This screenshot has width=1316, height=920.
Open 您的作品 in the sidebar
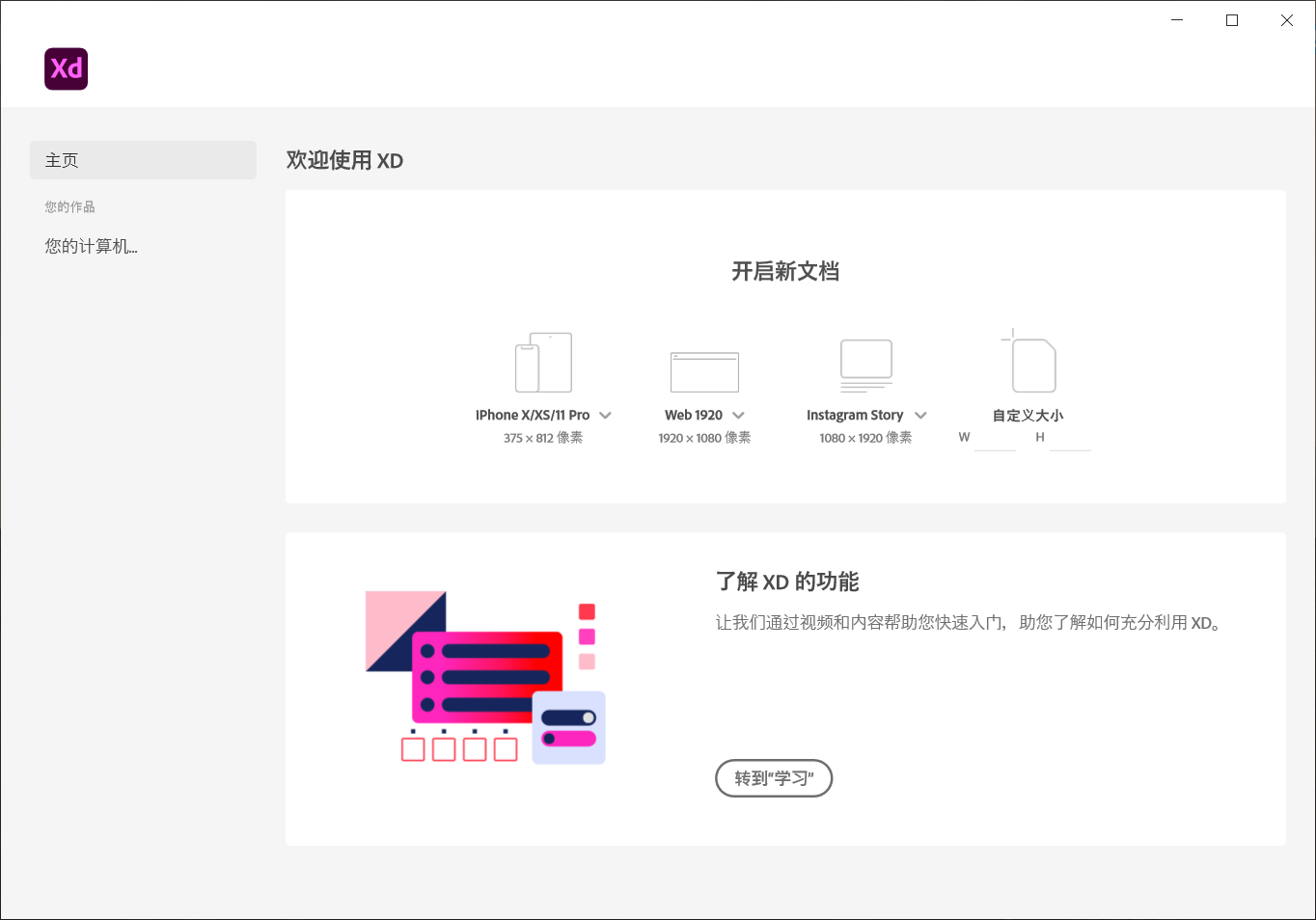click(69, 206)
